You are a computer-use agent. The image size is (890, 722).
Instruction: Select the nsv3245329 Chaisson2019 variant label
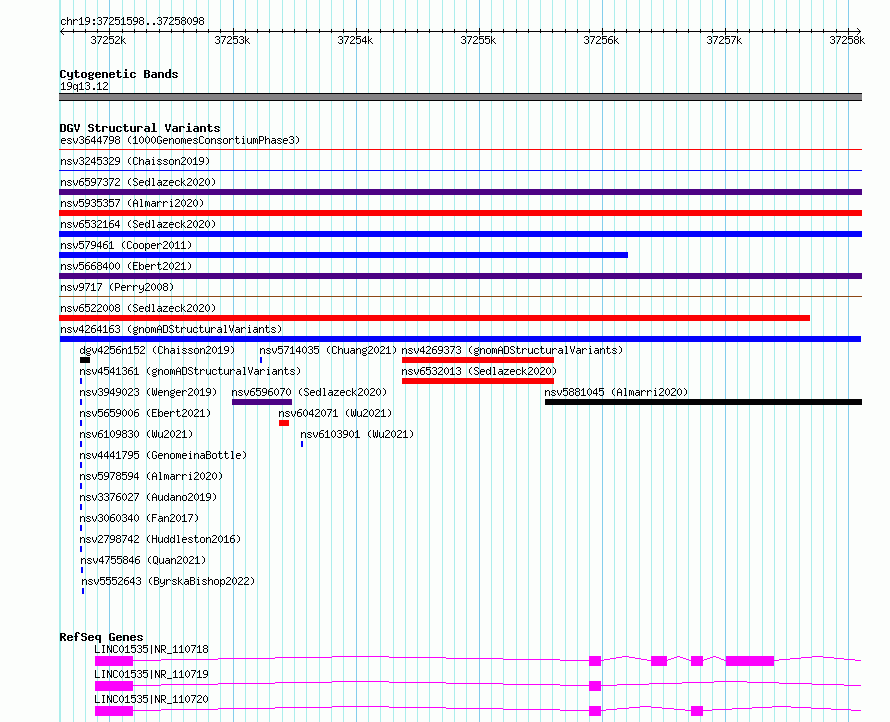(135, 161)
